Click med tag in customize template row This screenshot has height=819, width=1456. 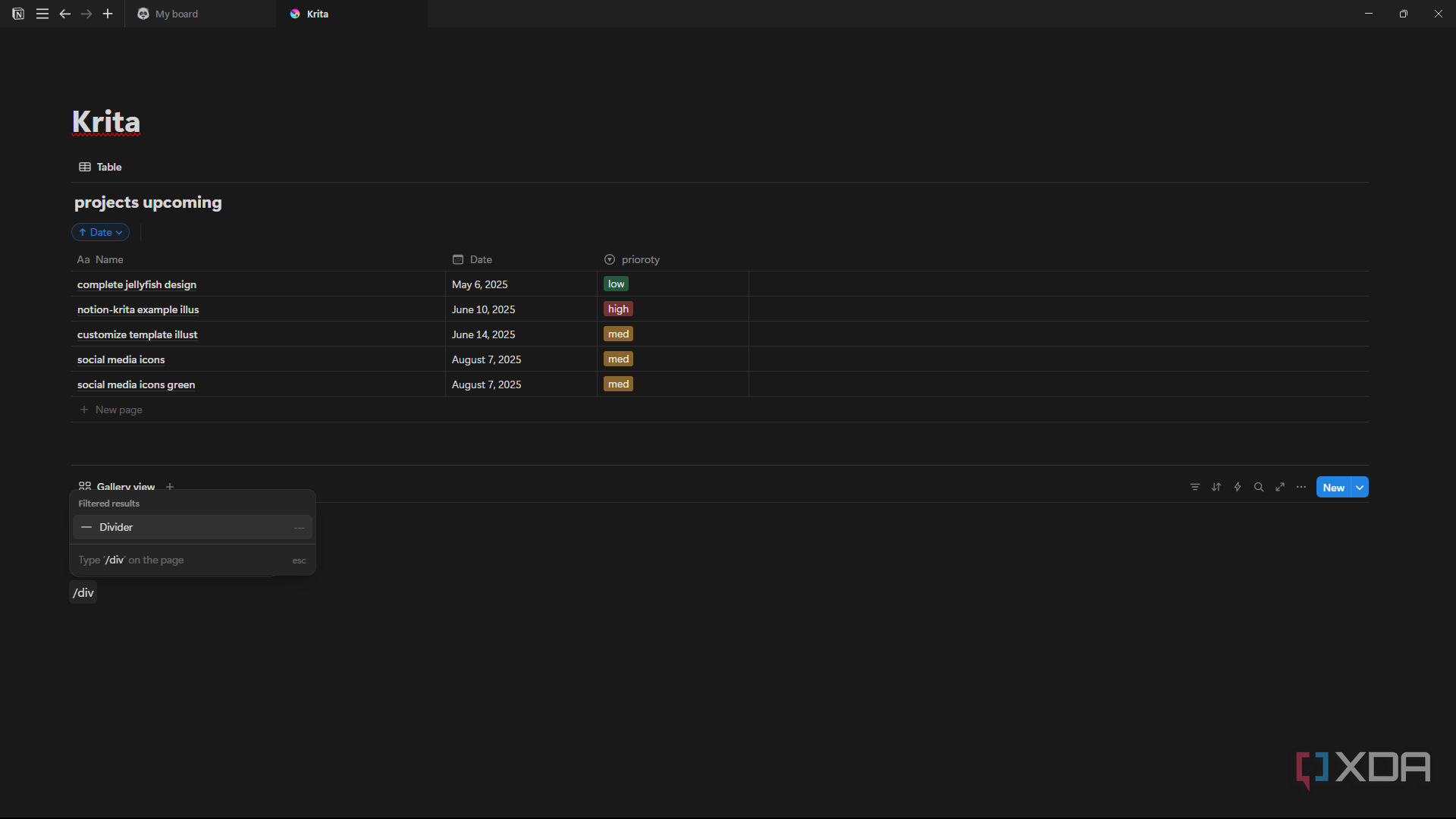pyautogui.click(x=618, y=334)
